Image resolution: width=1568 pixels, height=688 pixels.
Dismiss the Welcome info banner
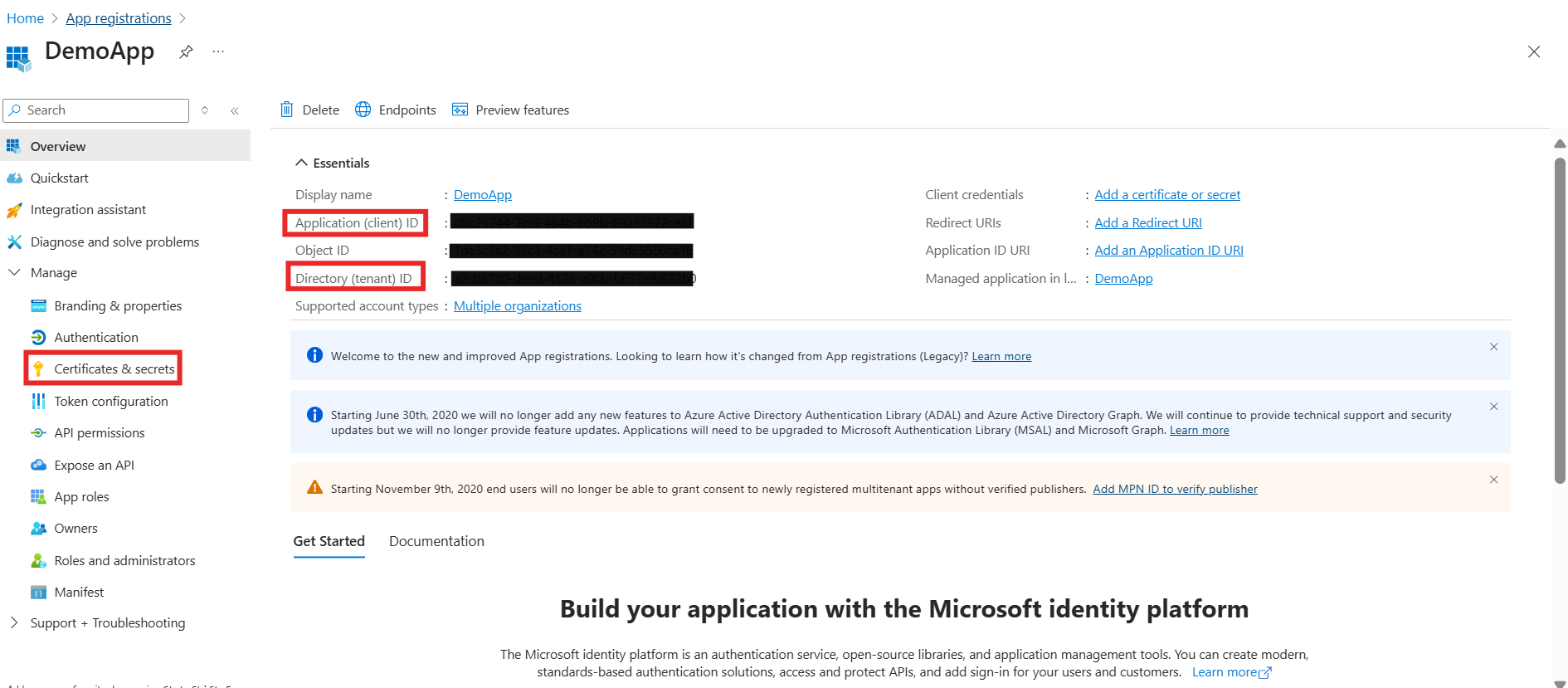[1493, 347]
